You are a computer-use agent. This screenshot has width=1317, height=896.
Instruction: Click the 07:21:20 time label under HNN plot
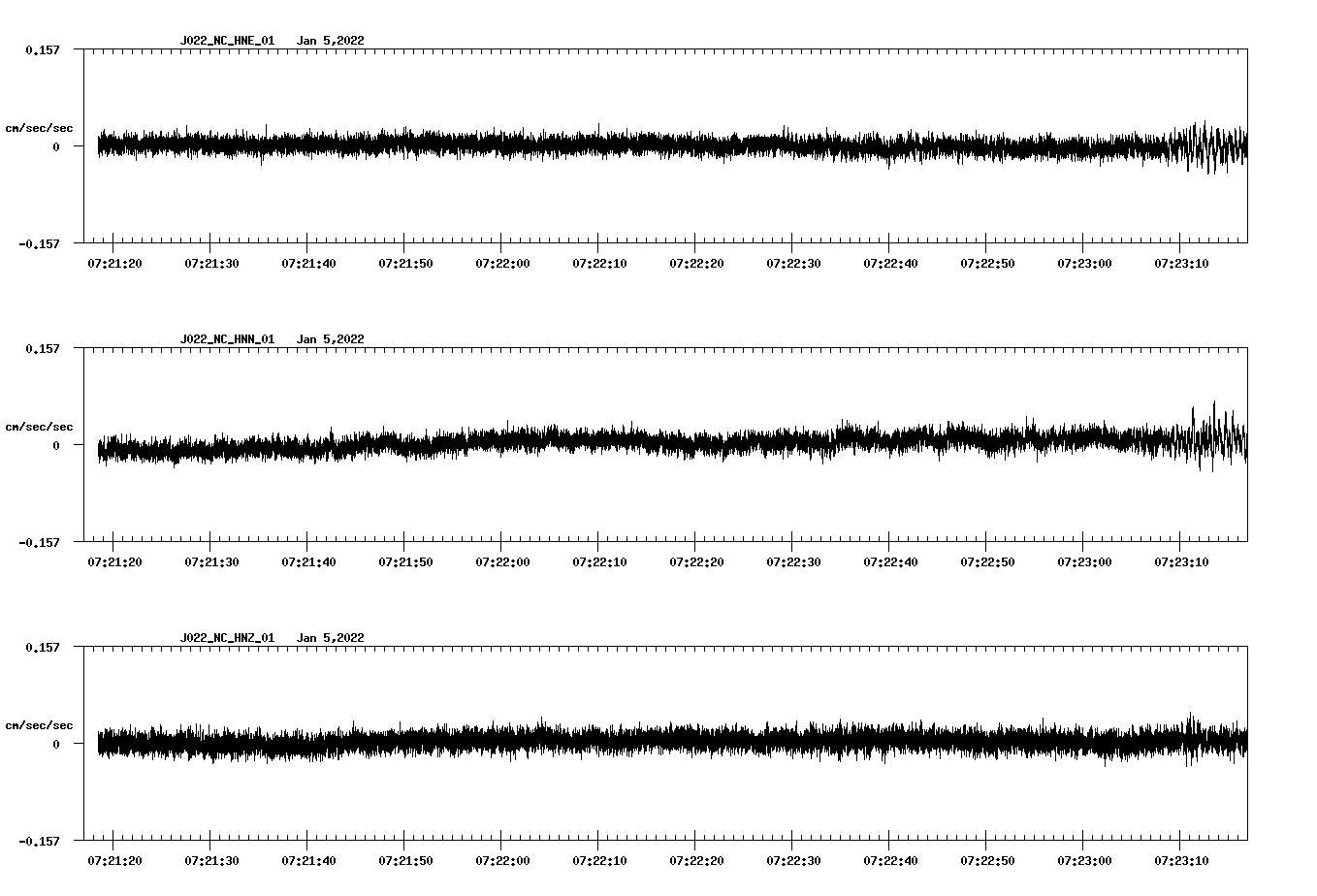114,561
